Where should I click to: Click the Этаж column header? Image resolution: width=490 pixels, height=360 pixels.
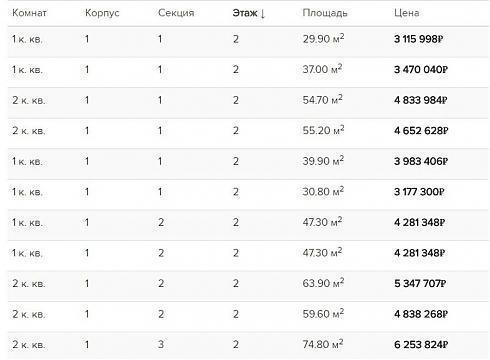pos(249,13)
